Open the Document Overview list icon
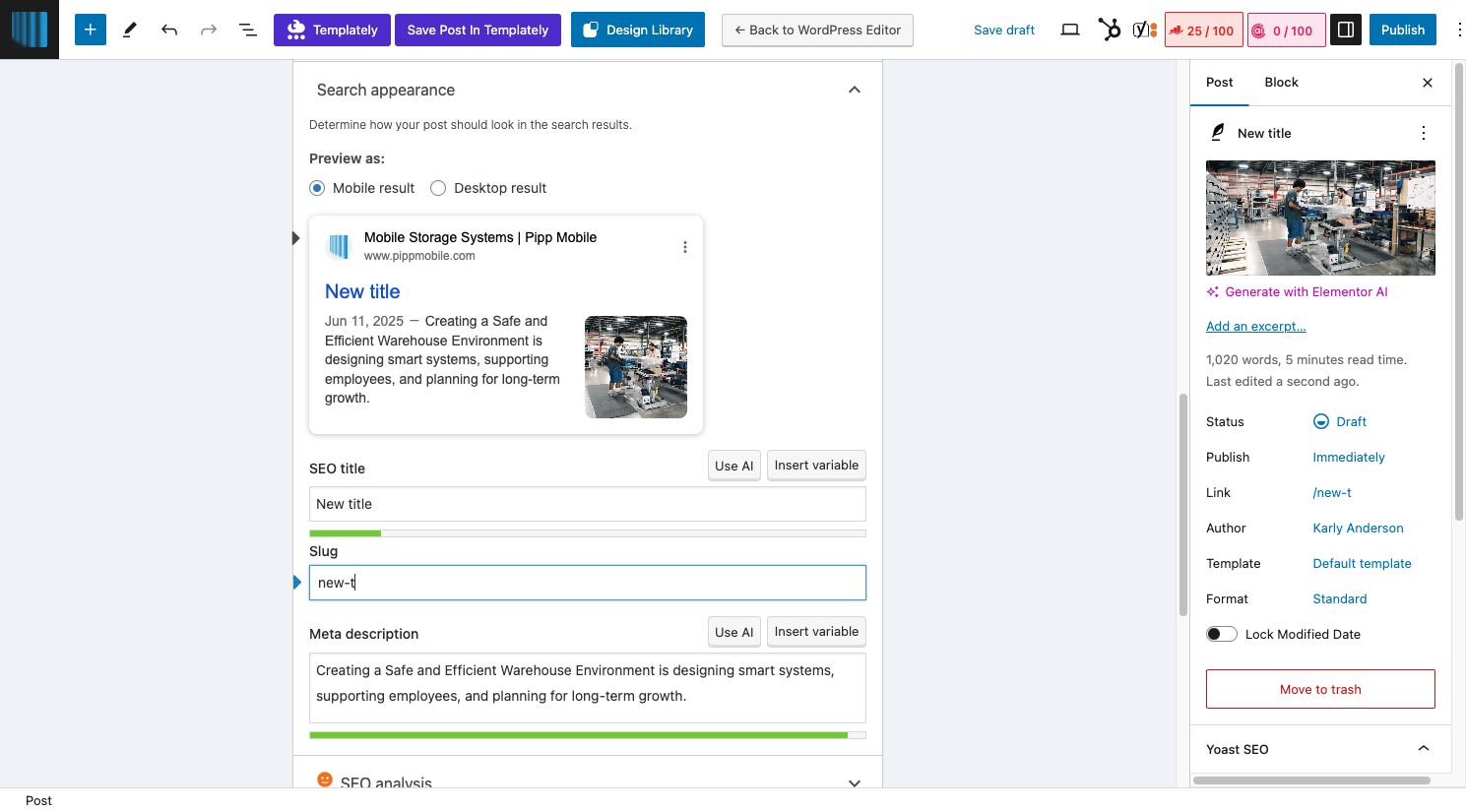Screen dimensions: 1466x812 [x=248, y=30]
